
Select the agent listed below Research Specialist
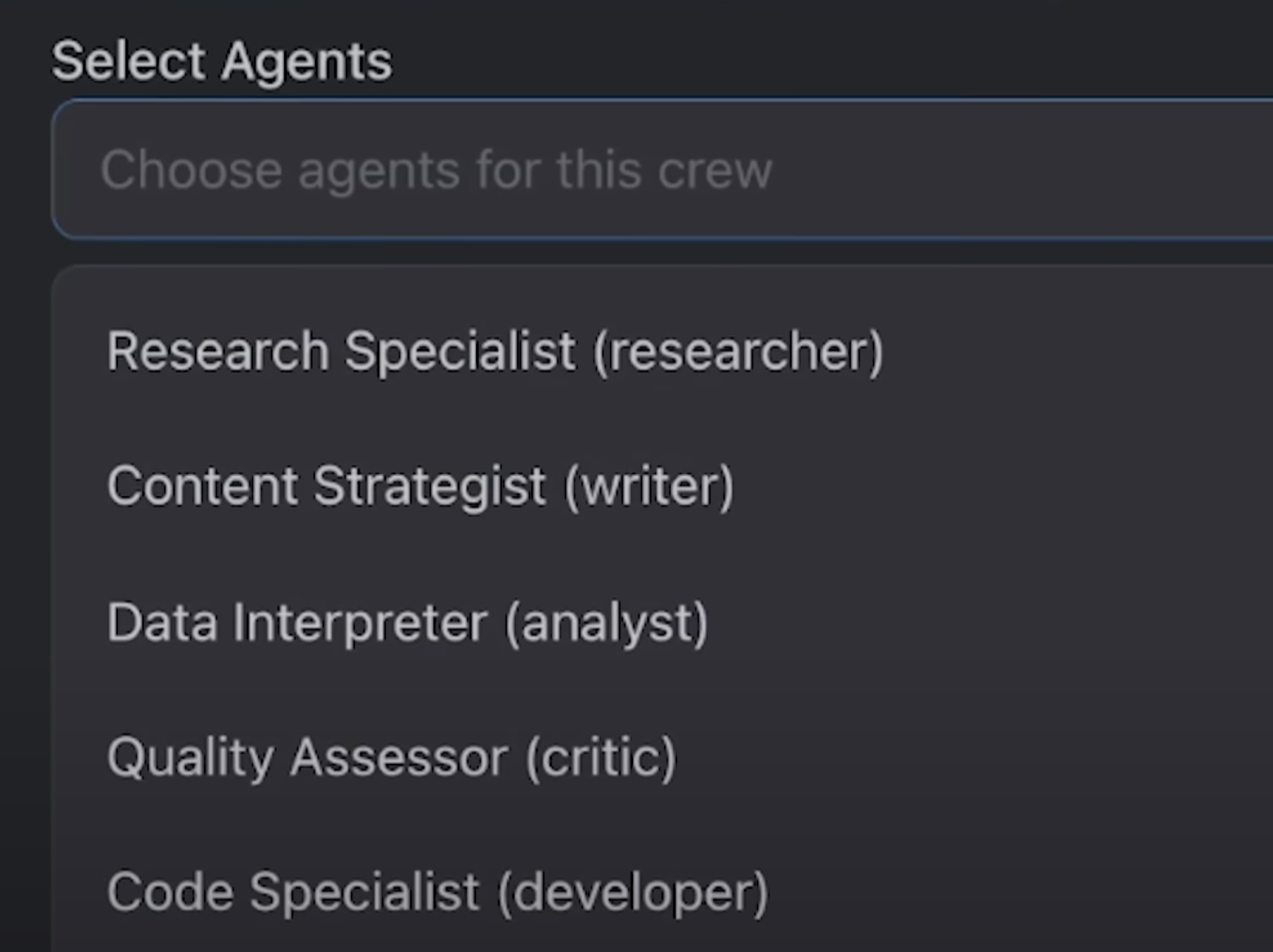420,486
